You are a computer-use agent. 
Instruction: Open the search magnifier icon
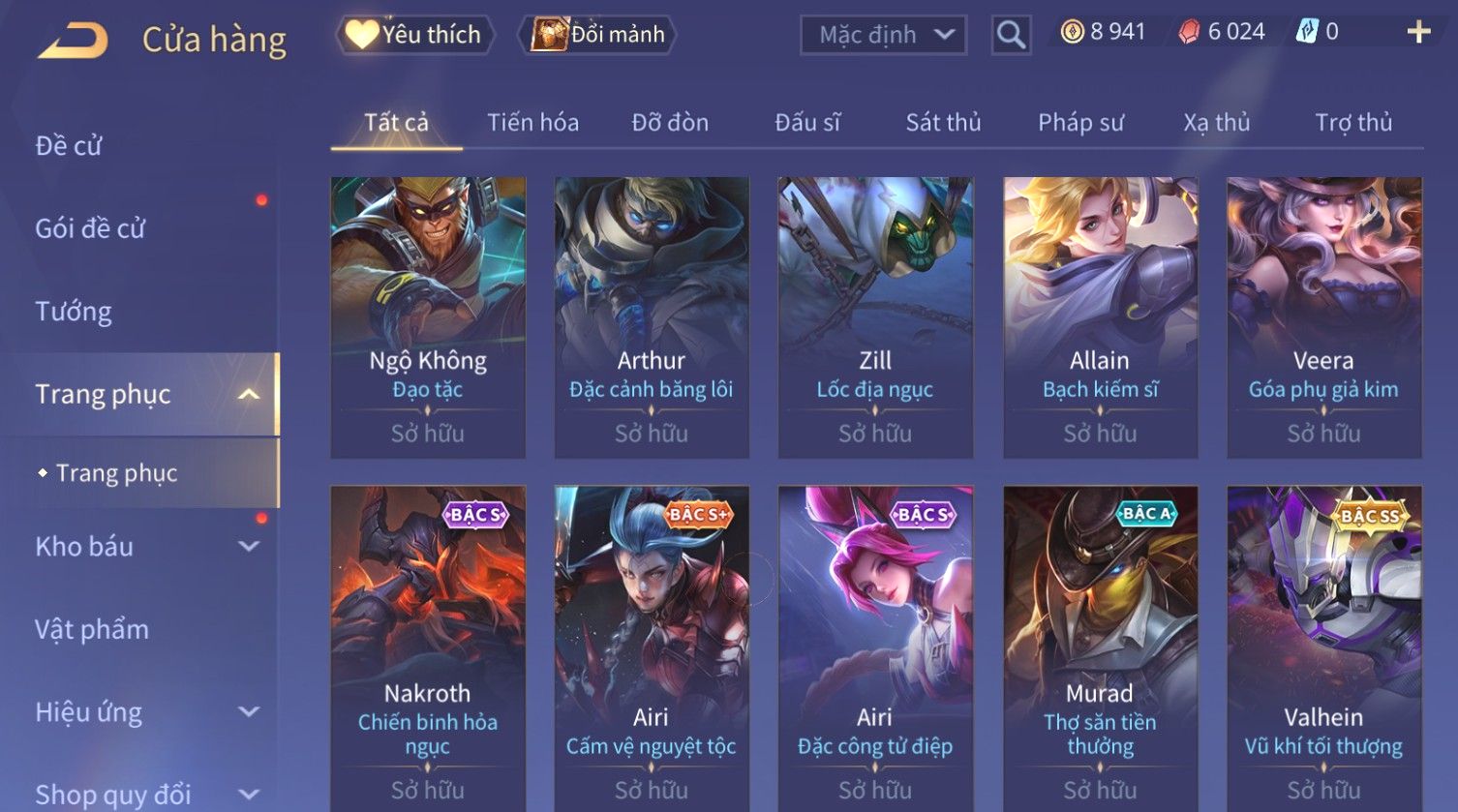pos(1011,35)
